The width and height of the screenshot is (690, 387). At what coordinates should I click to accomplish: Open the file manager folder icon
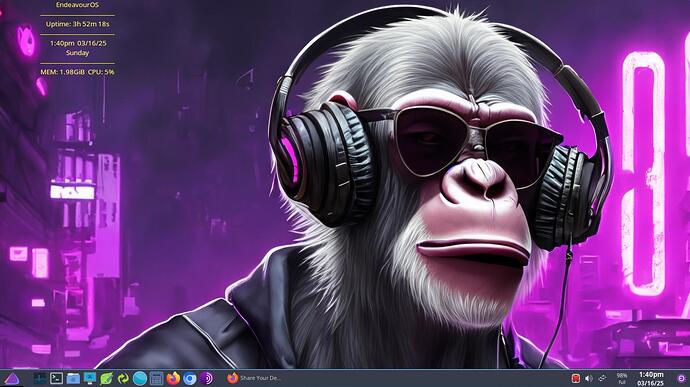[x=73, y=378]
